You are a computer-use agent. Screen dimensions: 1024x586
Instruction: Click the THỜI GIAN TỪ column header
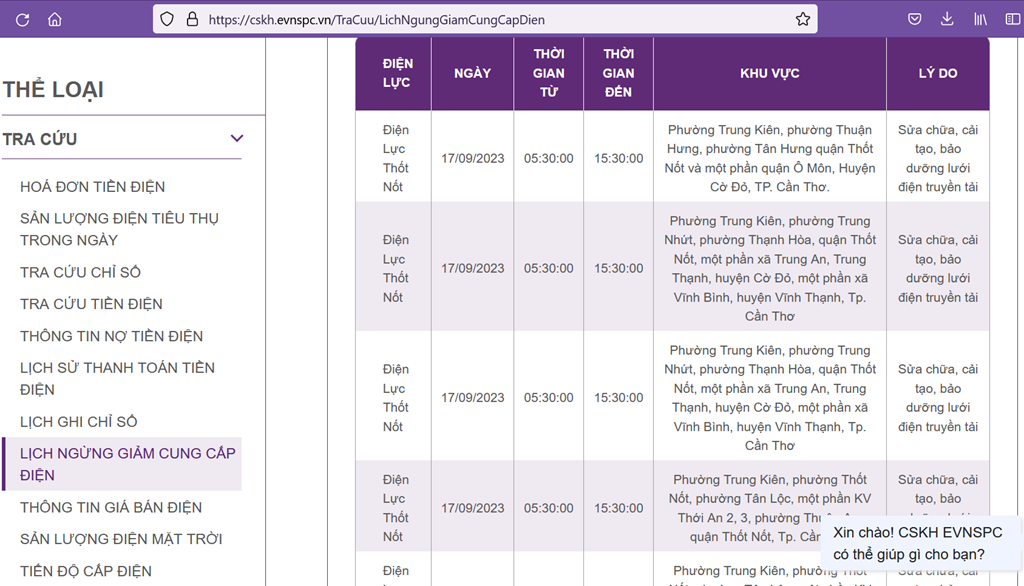coord(549,73)
